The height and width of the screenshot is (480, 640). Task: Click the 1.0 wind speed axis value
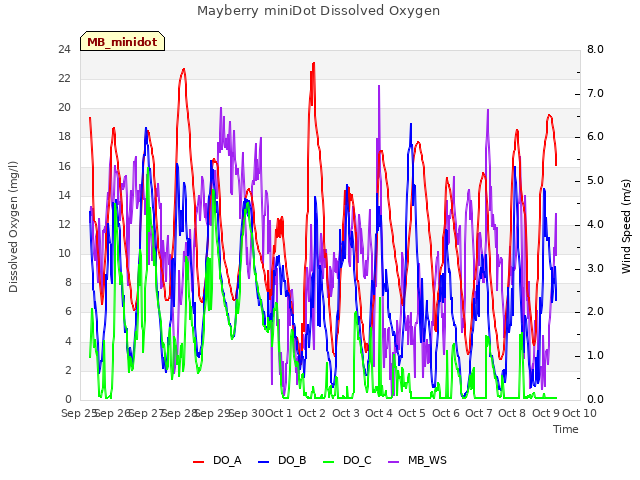pyautogui.click(x=595, y=356)
